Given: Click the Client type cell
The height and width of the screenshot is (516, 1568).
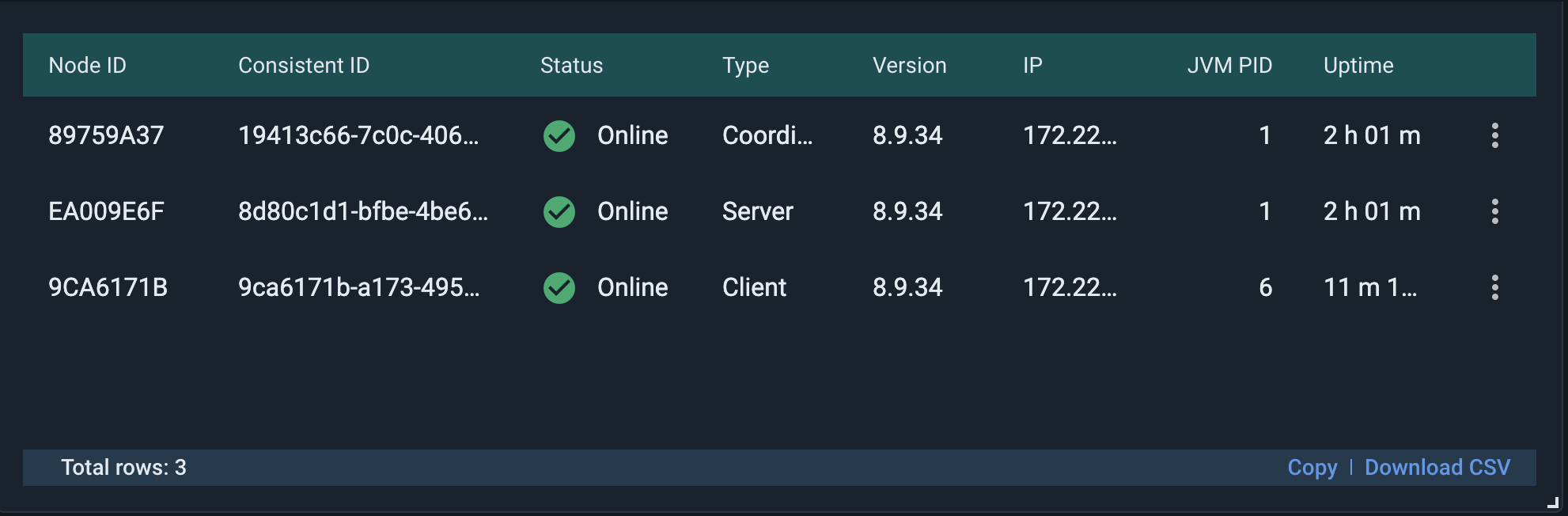Looking at the screenshot, I should (754, 287).
